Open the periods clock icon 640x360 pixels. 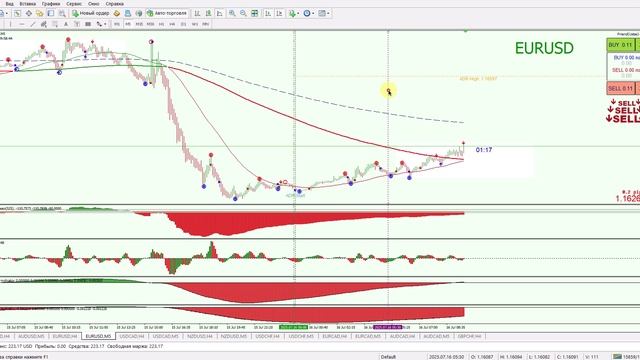point(307,13)
